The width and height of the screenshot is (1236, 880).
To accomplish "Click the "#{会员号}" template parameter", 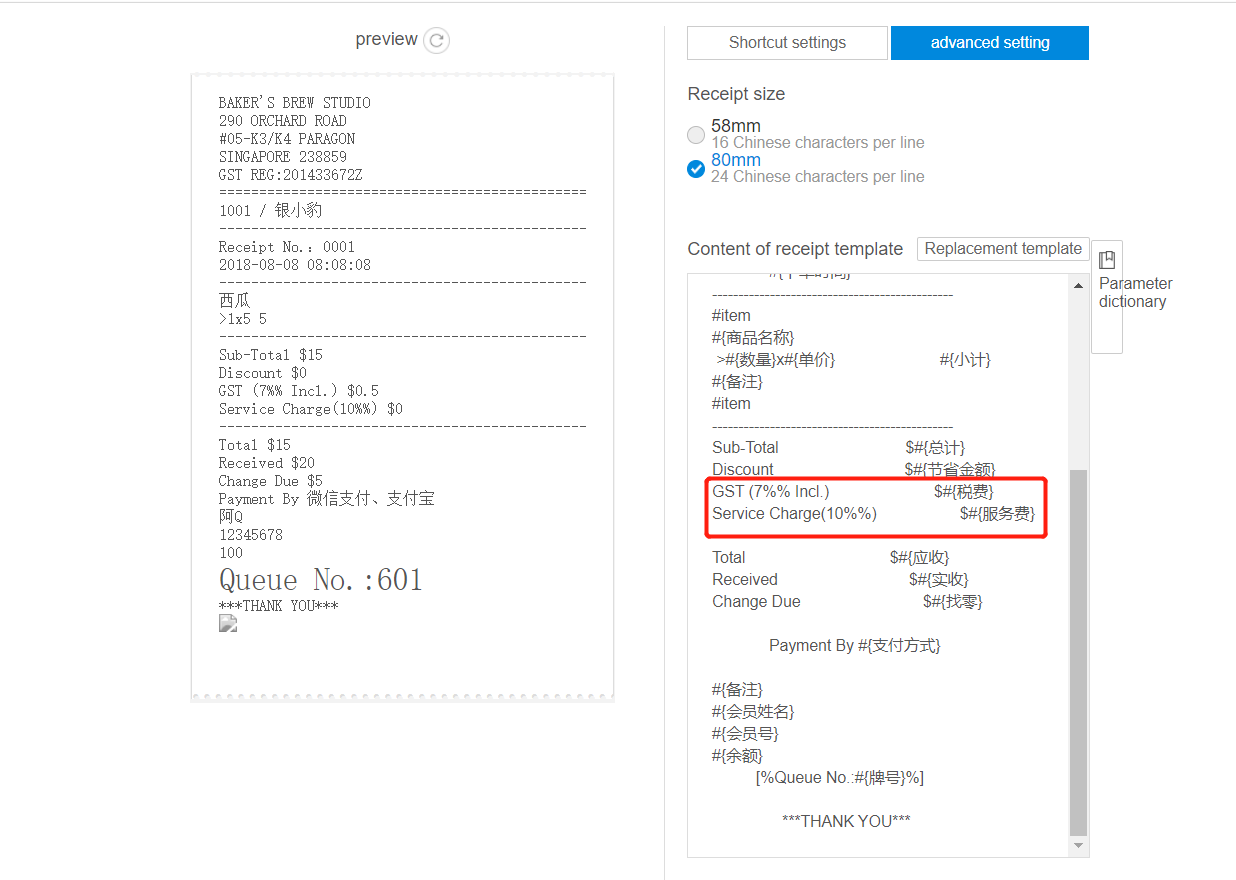I will (x=745, y=734).
